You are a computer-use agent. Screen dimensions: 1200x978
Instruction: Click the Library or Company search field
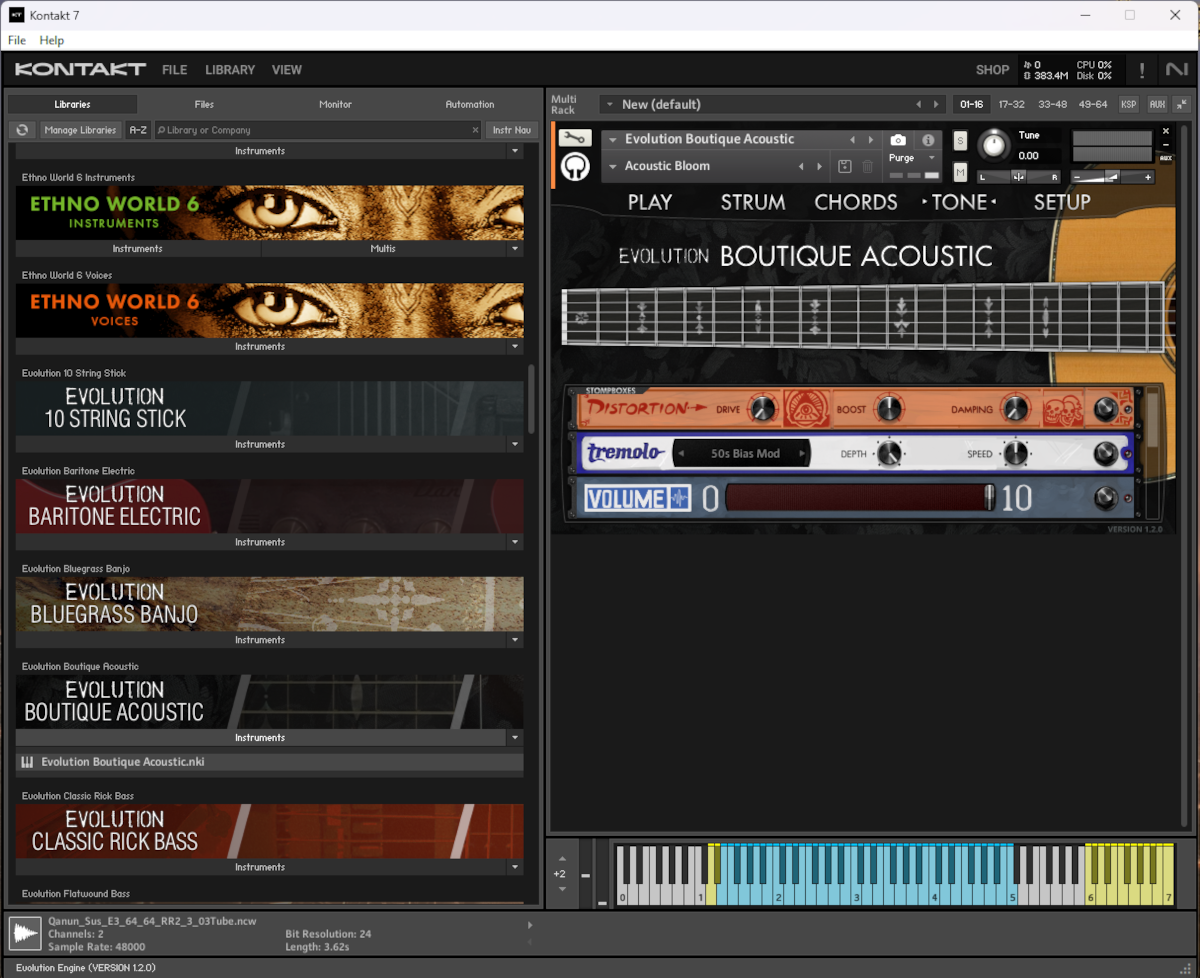coord(318,130)
